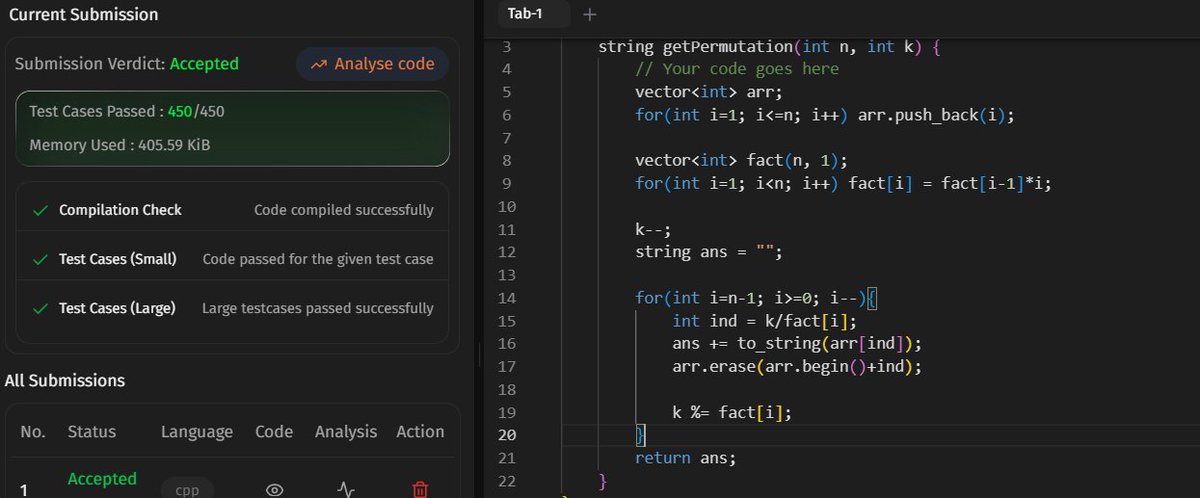The width and height of the screenshot is (1200, 498).
Task: Click 'Memory Used : 405.59 KiB' text
Action: (x=119, y=145)
